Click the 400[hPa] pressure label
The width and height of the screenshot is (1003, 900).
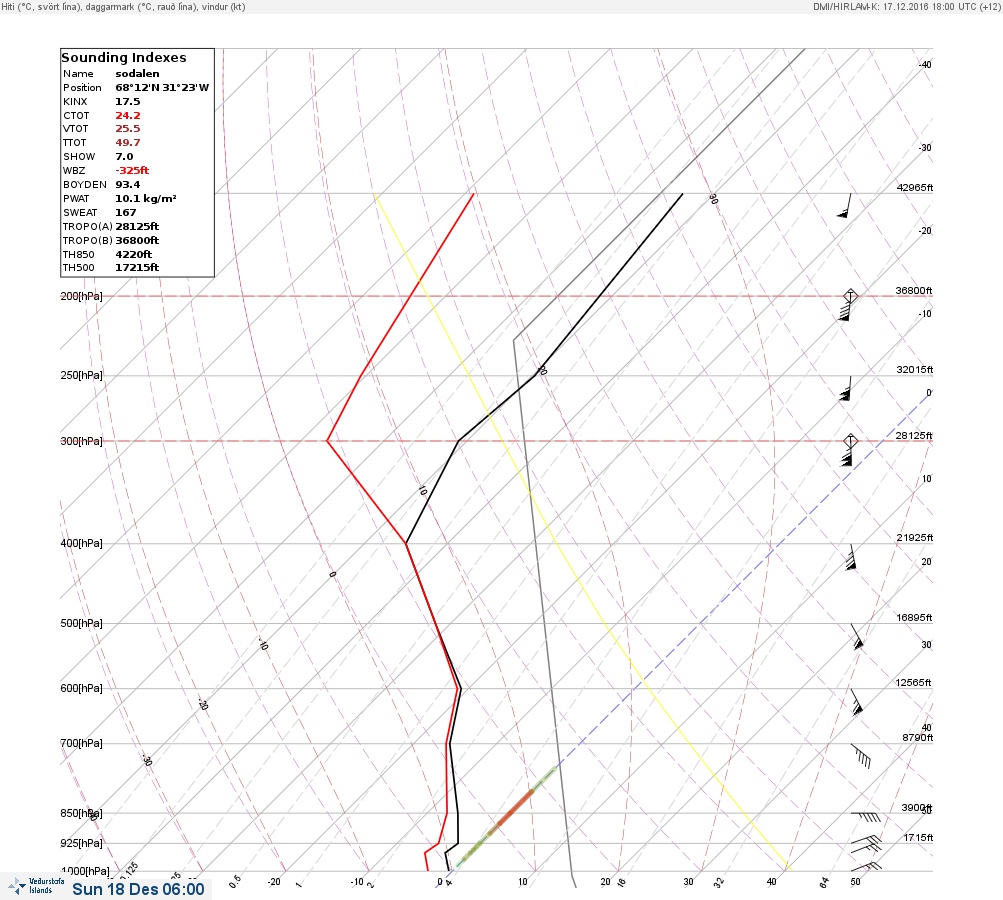click(x=81, y=543)
